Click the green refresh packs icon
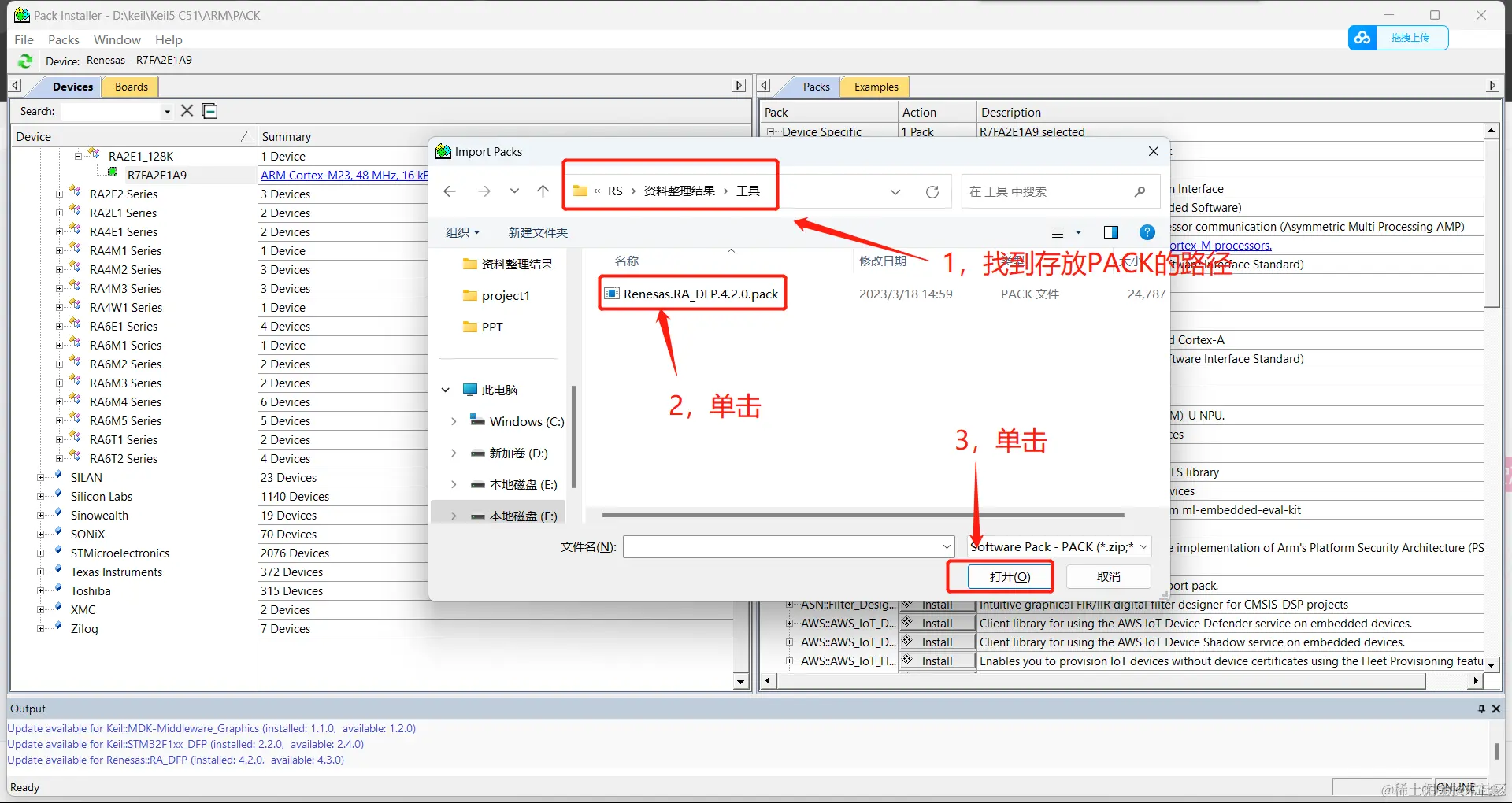Image resolution: width=1512 pixels, height=803 pixels. [x=25, y=61]
